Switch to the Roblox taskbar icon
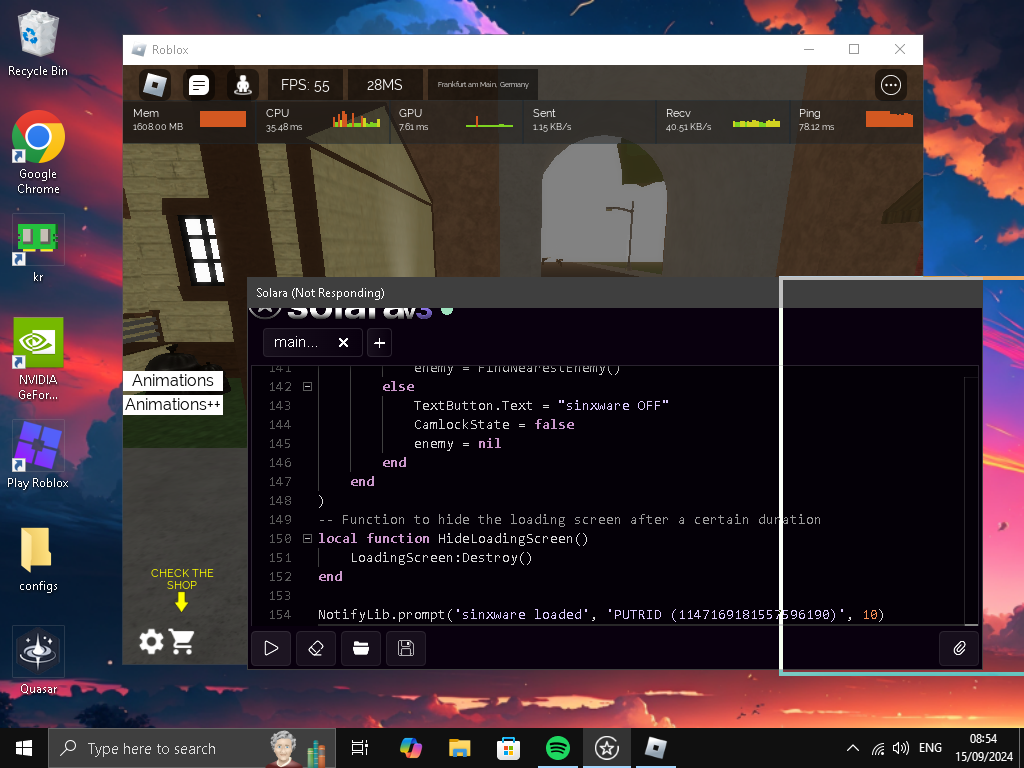 (x=656, y=748)
